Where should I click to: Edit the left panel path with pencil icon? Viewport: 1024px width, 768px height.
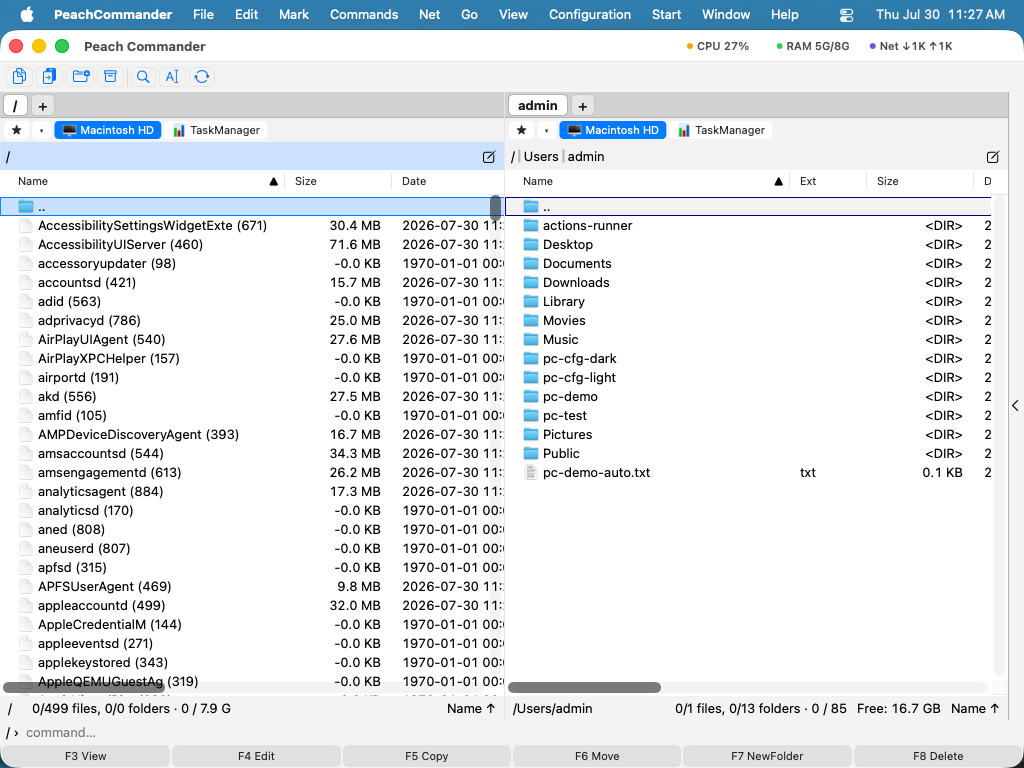[x=488, y=157]
